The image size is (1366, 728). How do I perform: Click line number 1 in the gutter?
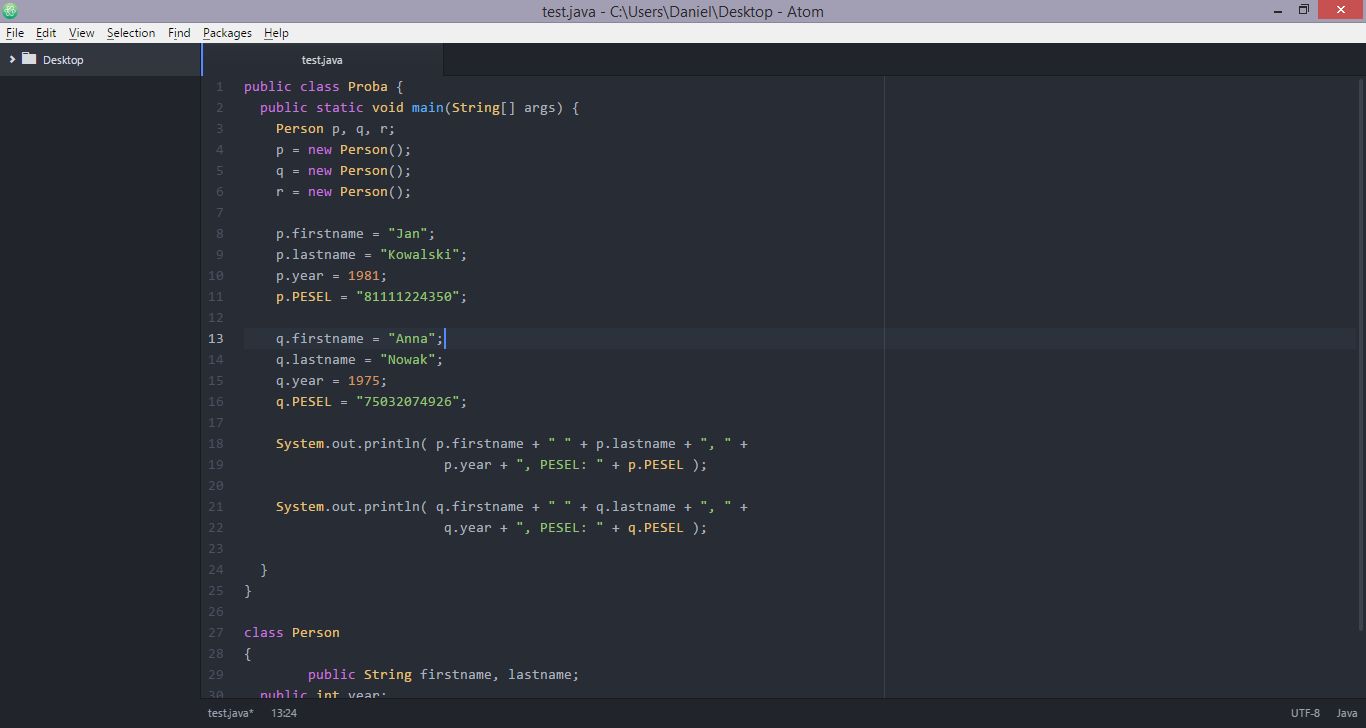click(x=220, y=87)
